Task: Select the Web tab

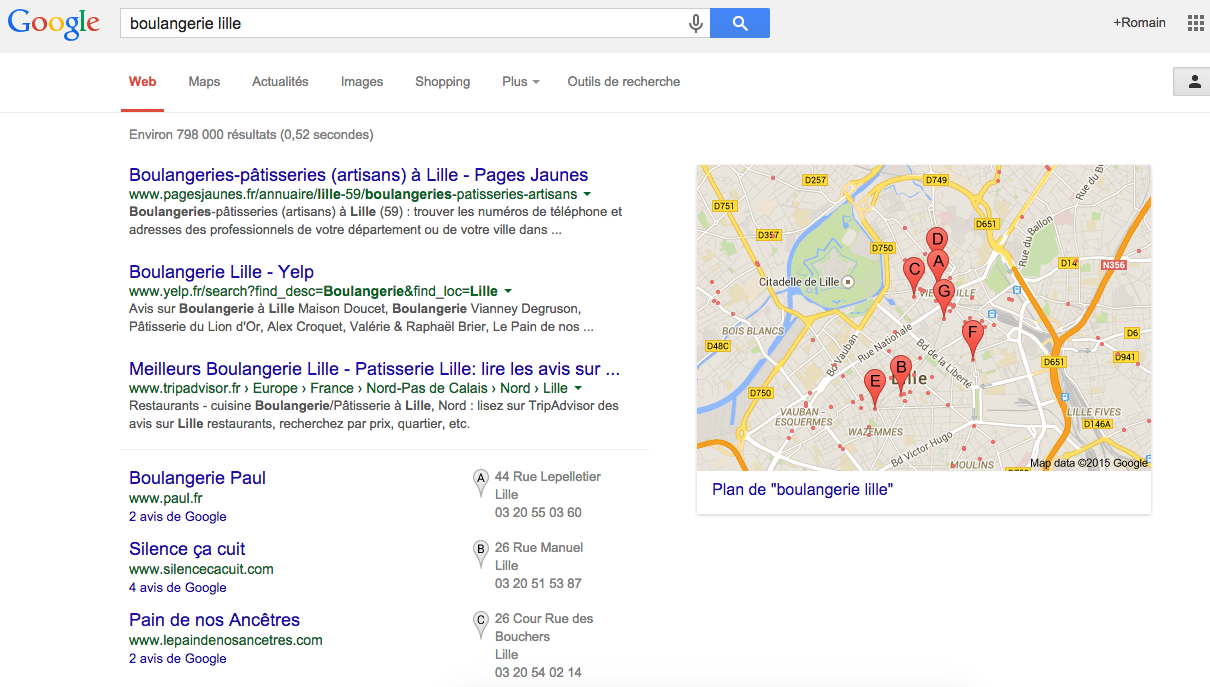Action: point(143,82)
